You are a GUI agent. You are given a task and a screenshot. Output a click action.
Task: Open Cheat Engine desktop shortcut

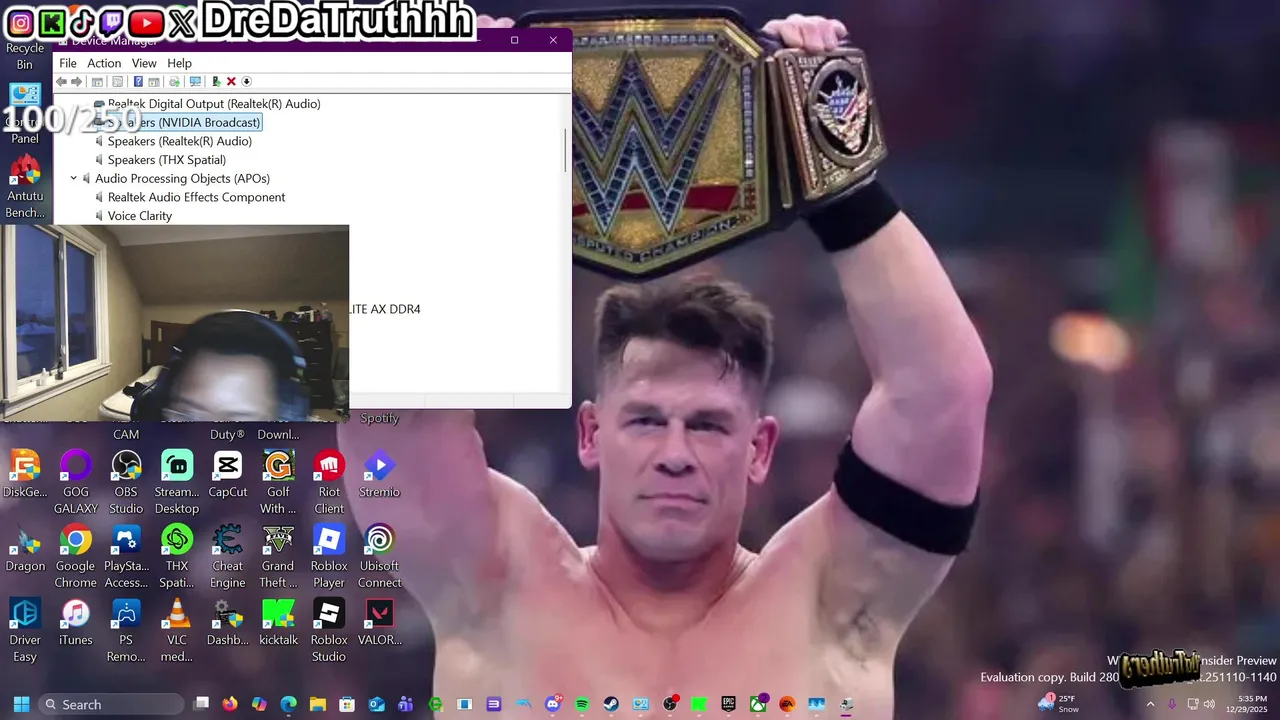(228, 556)
